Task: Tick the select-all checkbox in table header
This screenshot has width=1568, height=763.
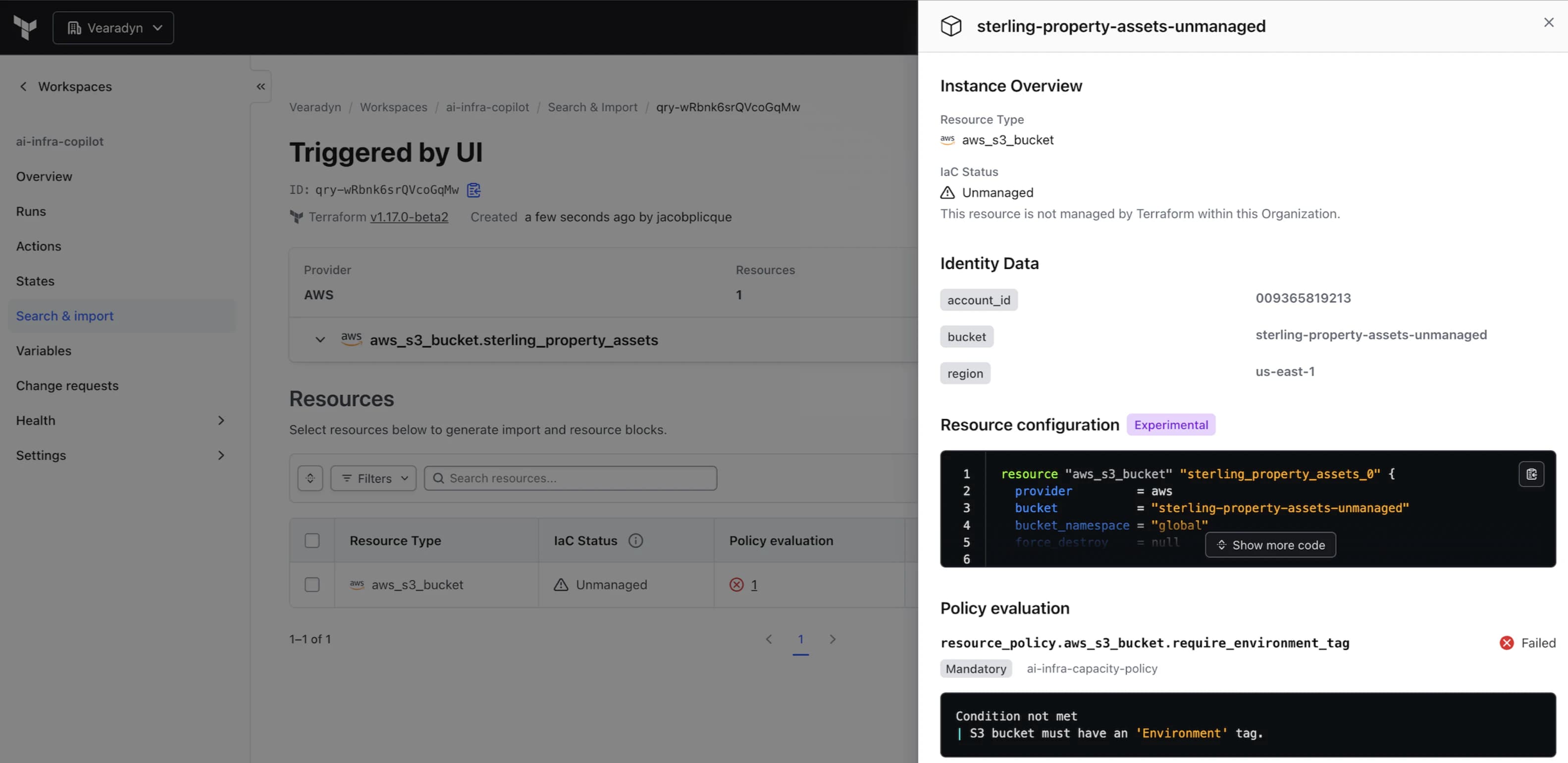Action: tap(312, 541)
